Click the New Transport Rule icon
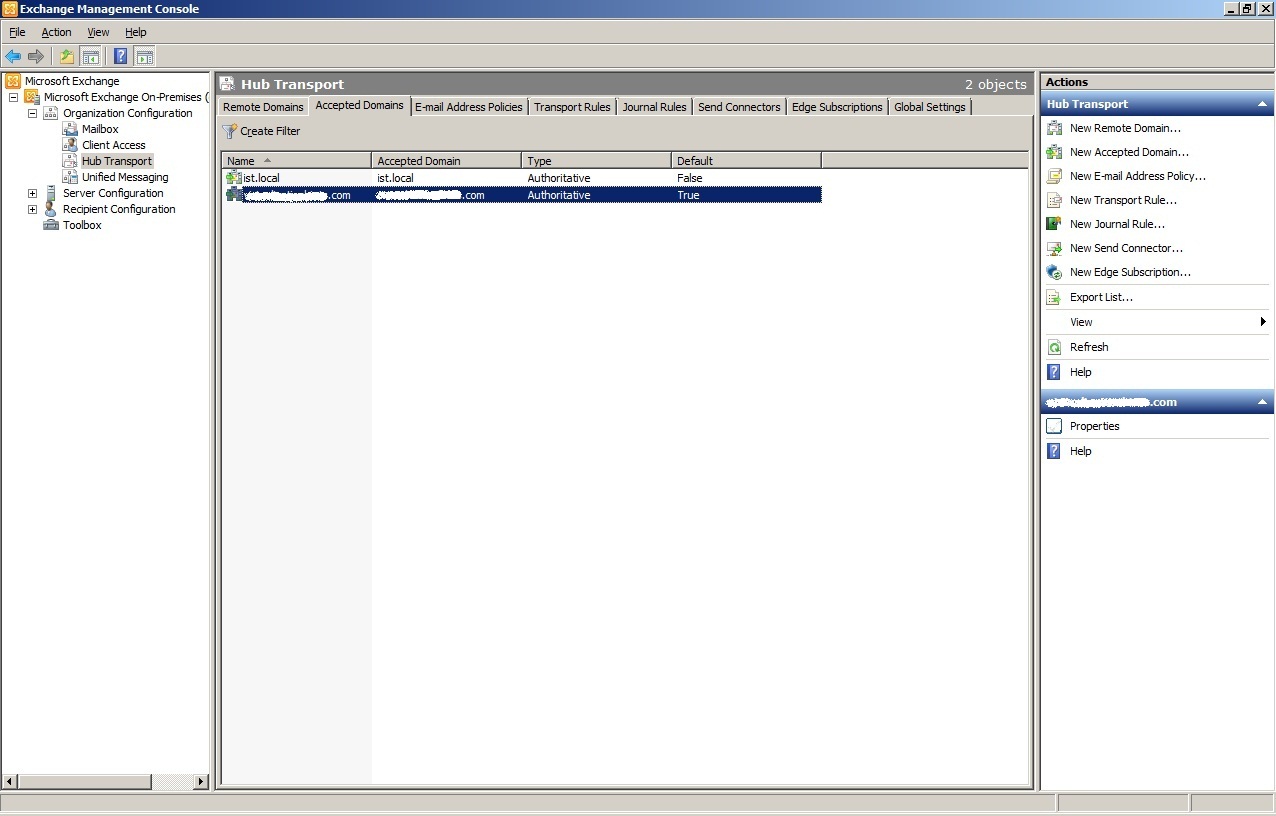Screen dimensions: 1276x816 [x=1054, y=200]
